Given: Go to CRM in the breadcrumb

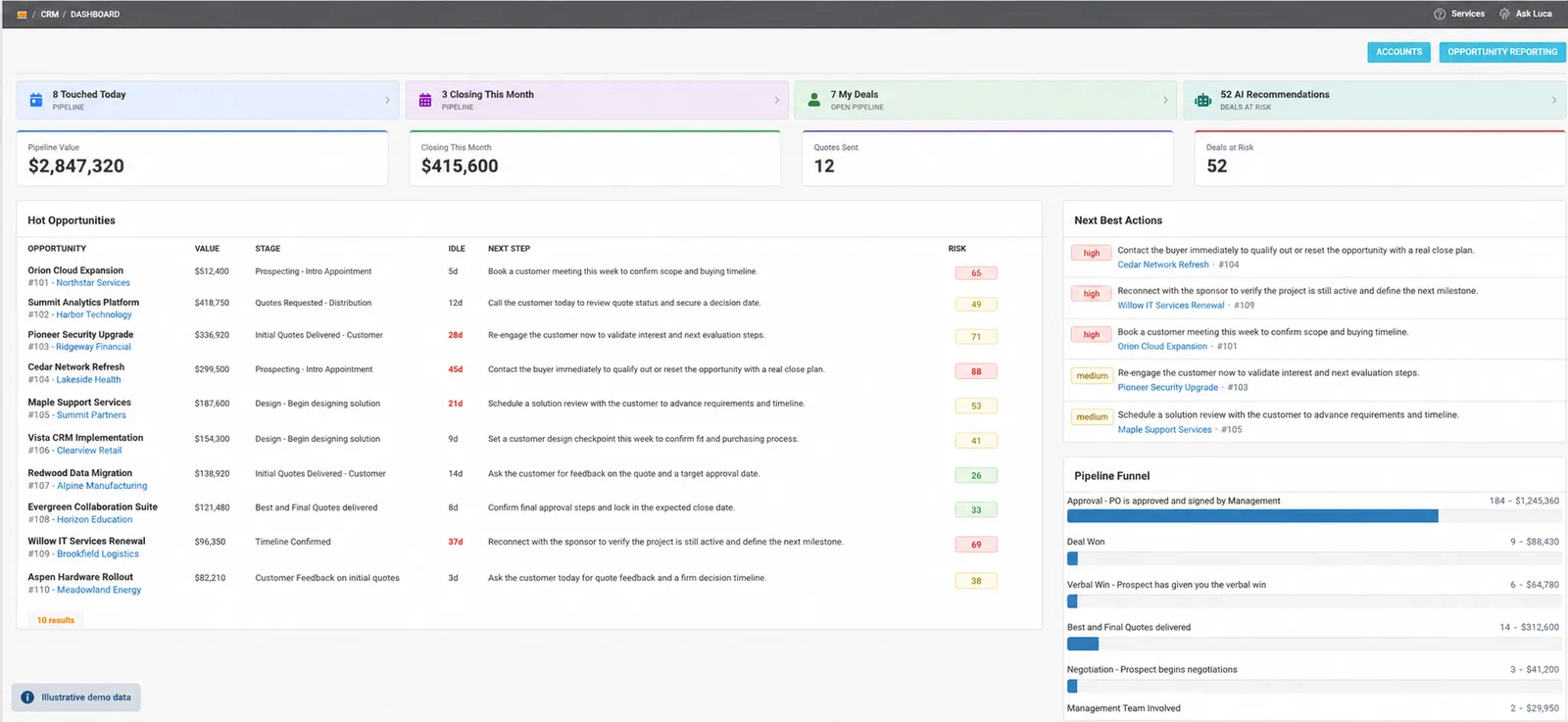Looking at the screenshot, I should coord(50,15).
